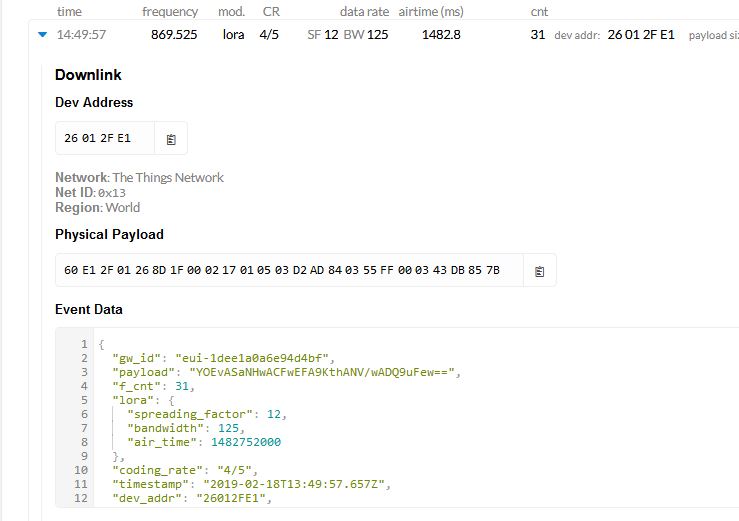Copy the Dev Address to clipboard
The image size is (739, 521).
(171, 139)
